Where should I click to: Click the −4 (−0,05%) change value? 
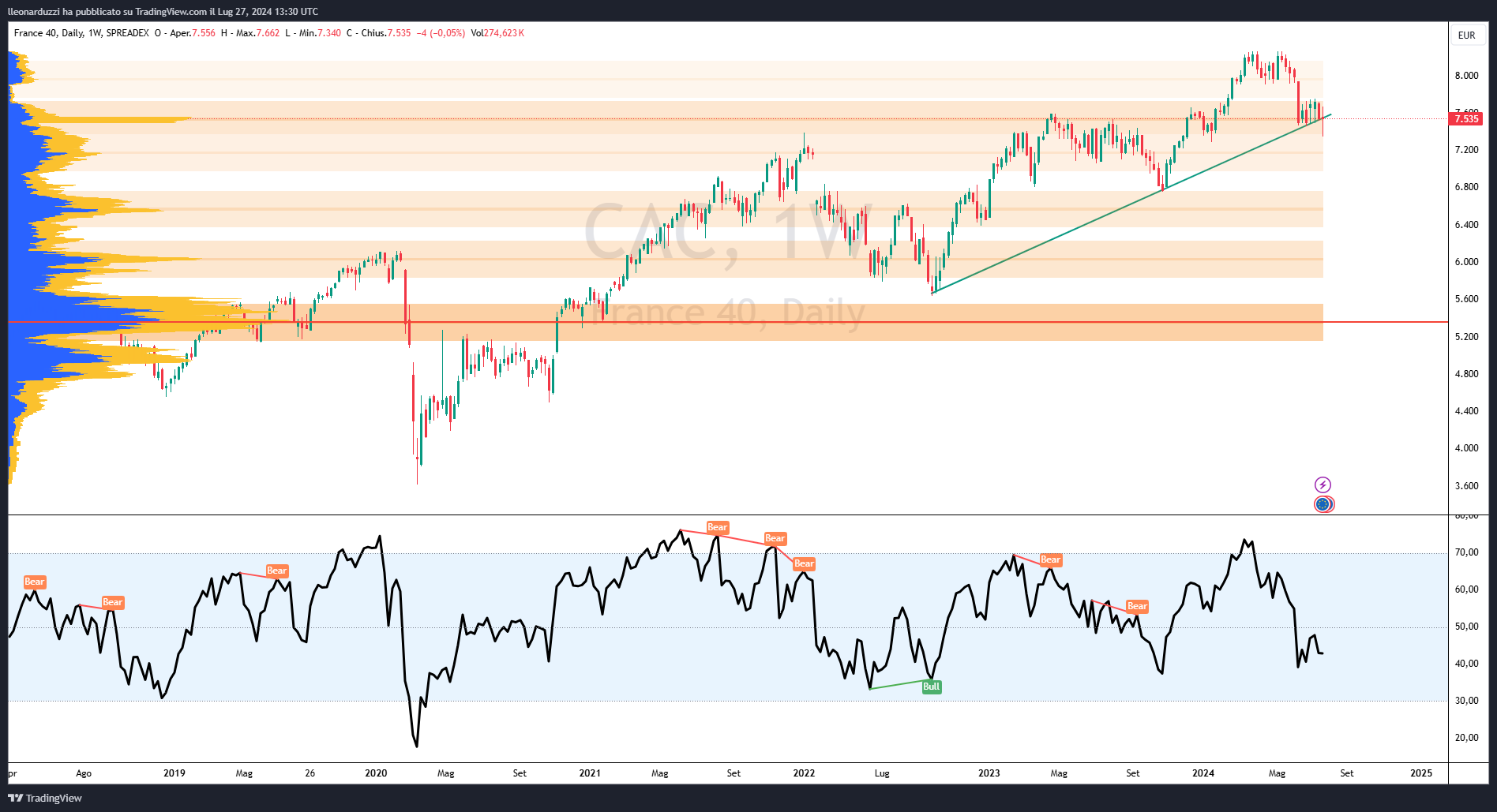tap(441, 33)
